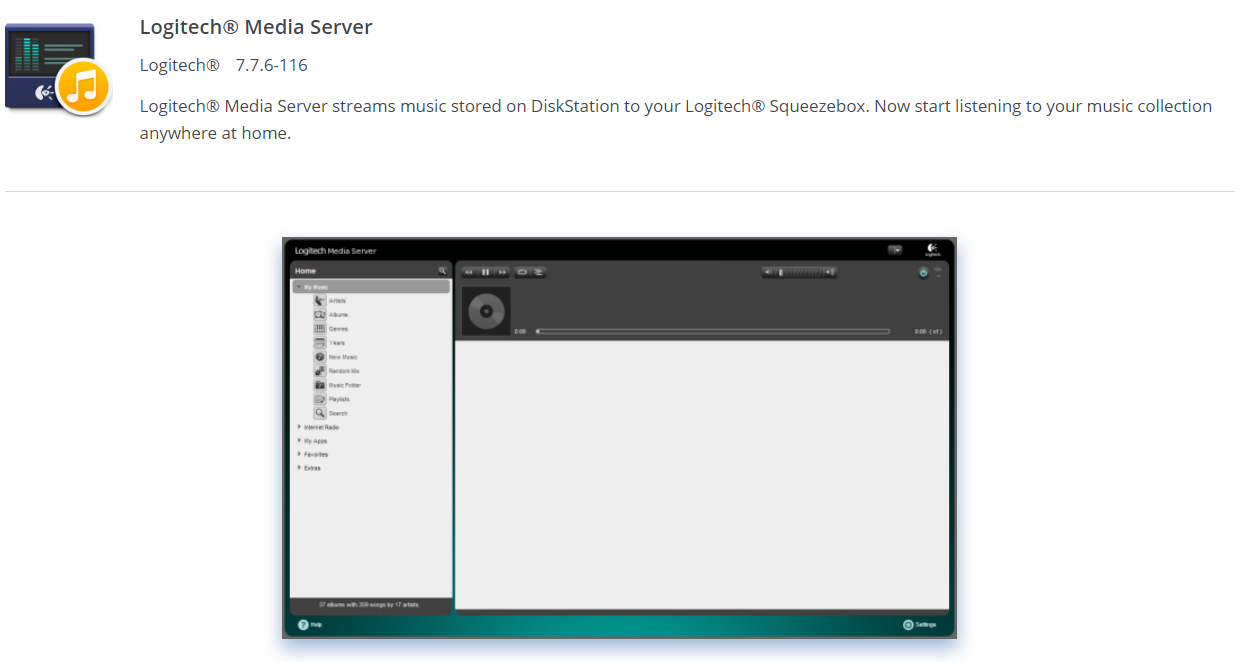Viewport: 1237px width, 662px height.
Task: Click the Logitech Media Server title in screenshot
Action: (x=335, y=251)
